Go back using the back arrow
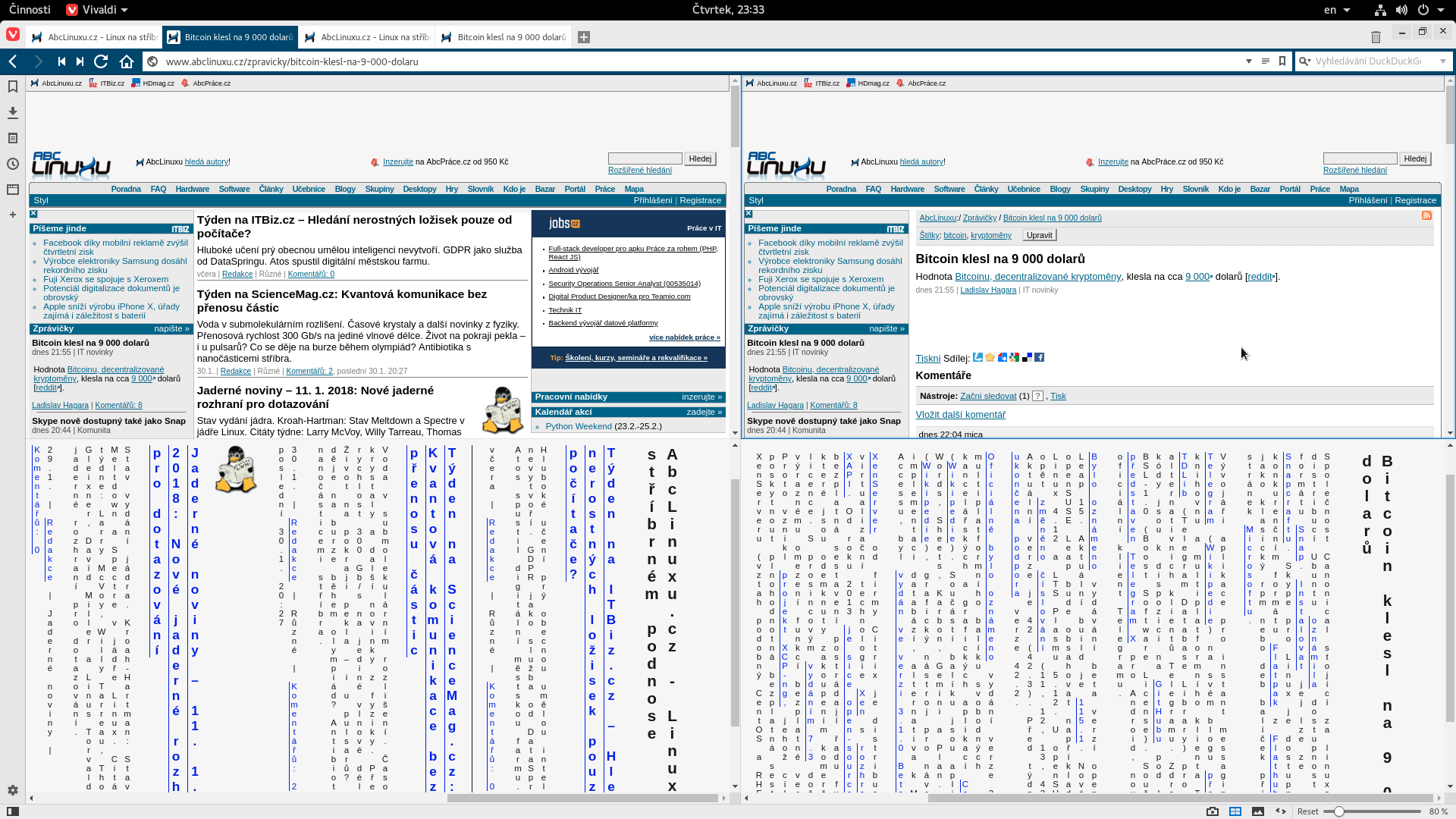 (13, 61)
